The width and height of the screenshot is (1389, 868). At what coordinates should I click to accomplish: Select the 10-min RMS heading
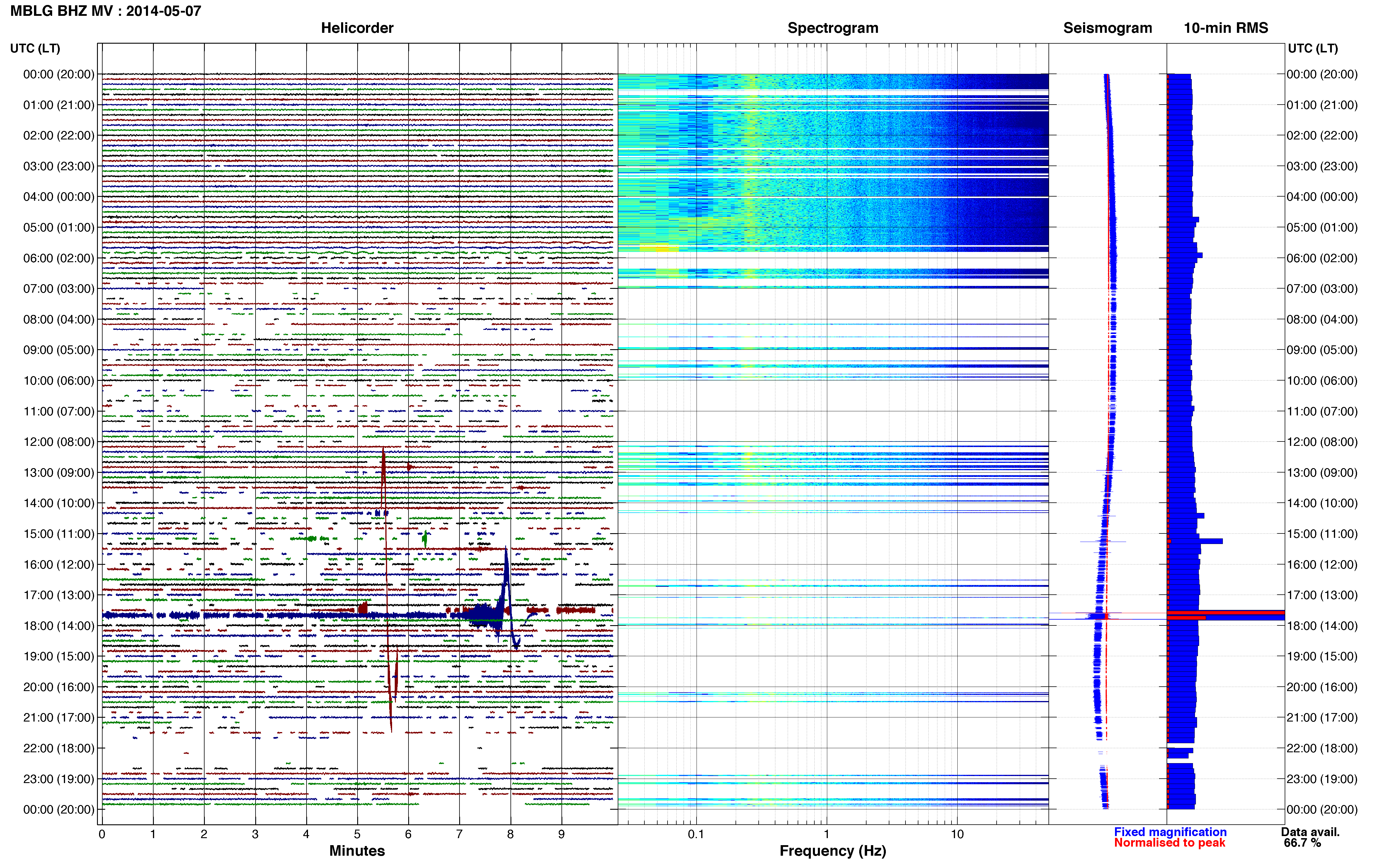1226,28
